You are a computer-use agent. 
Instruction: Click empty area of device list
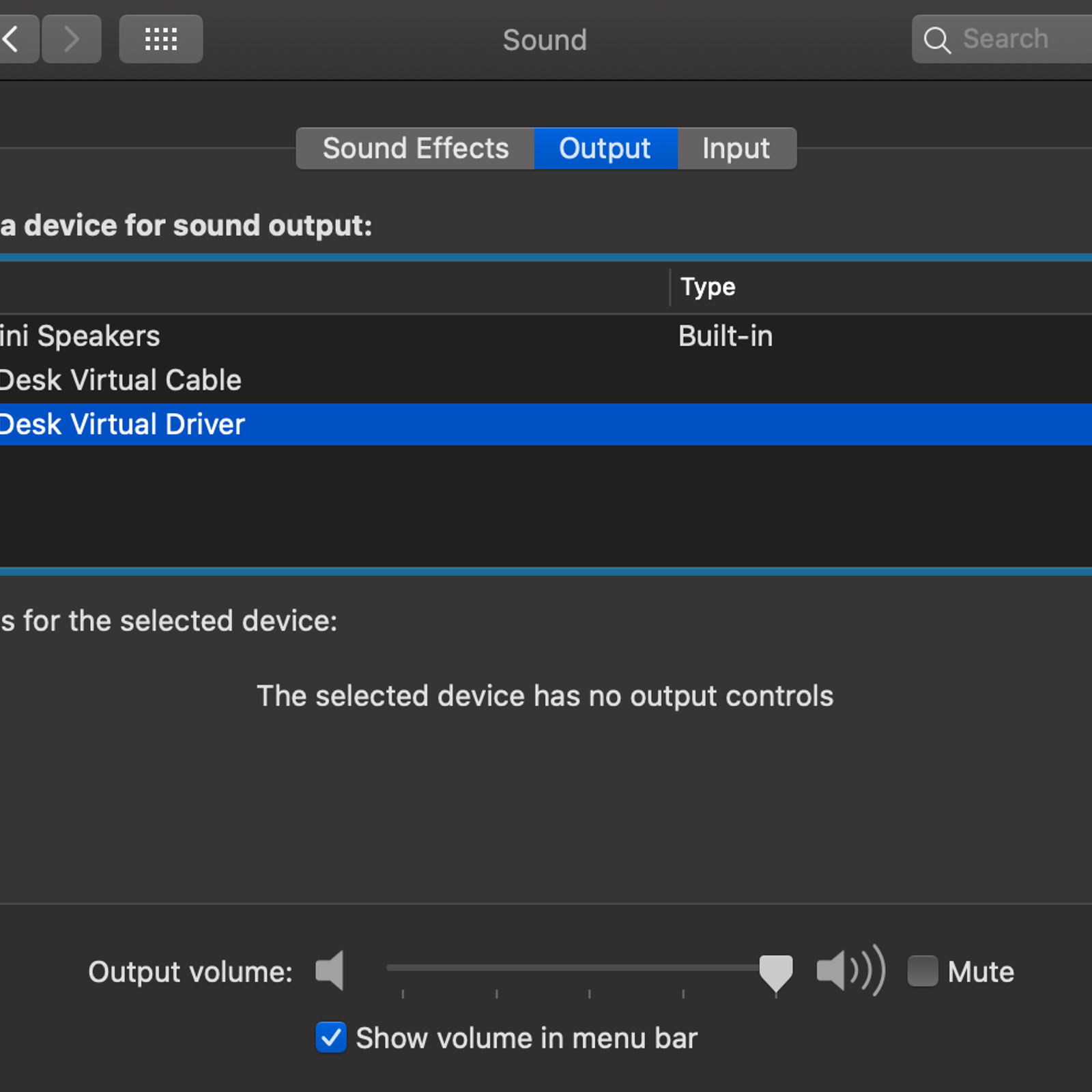click(546, 505)
